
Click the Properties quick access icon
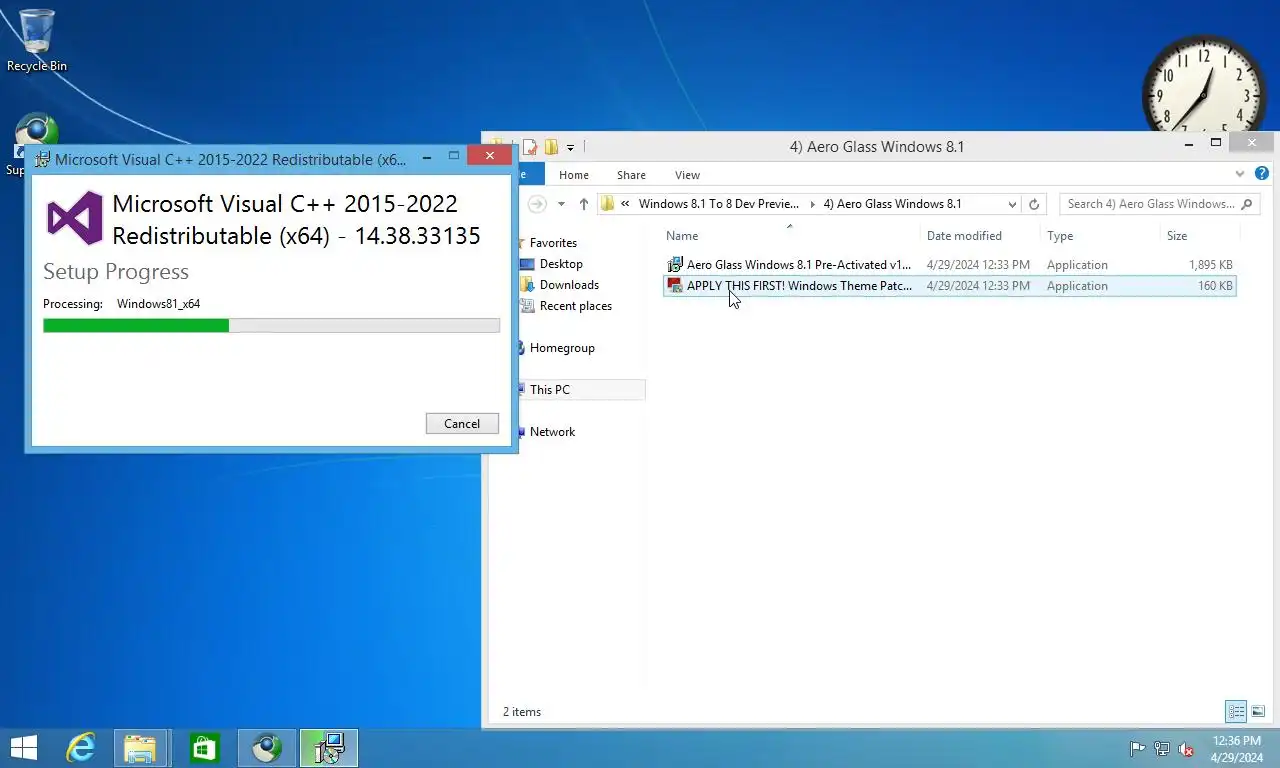pyautogui.click(x=530, y=147)
